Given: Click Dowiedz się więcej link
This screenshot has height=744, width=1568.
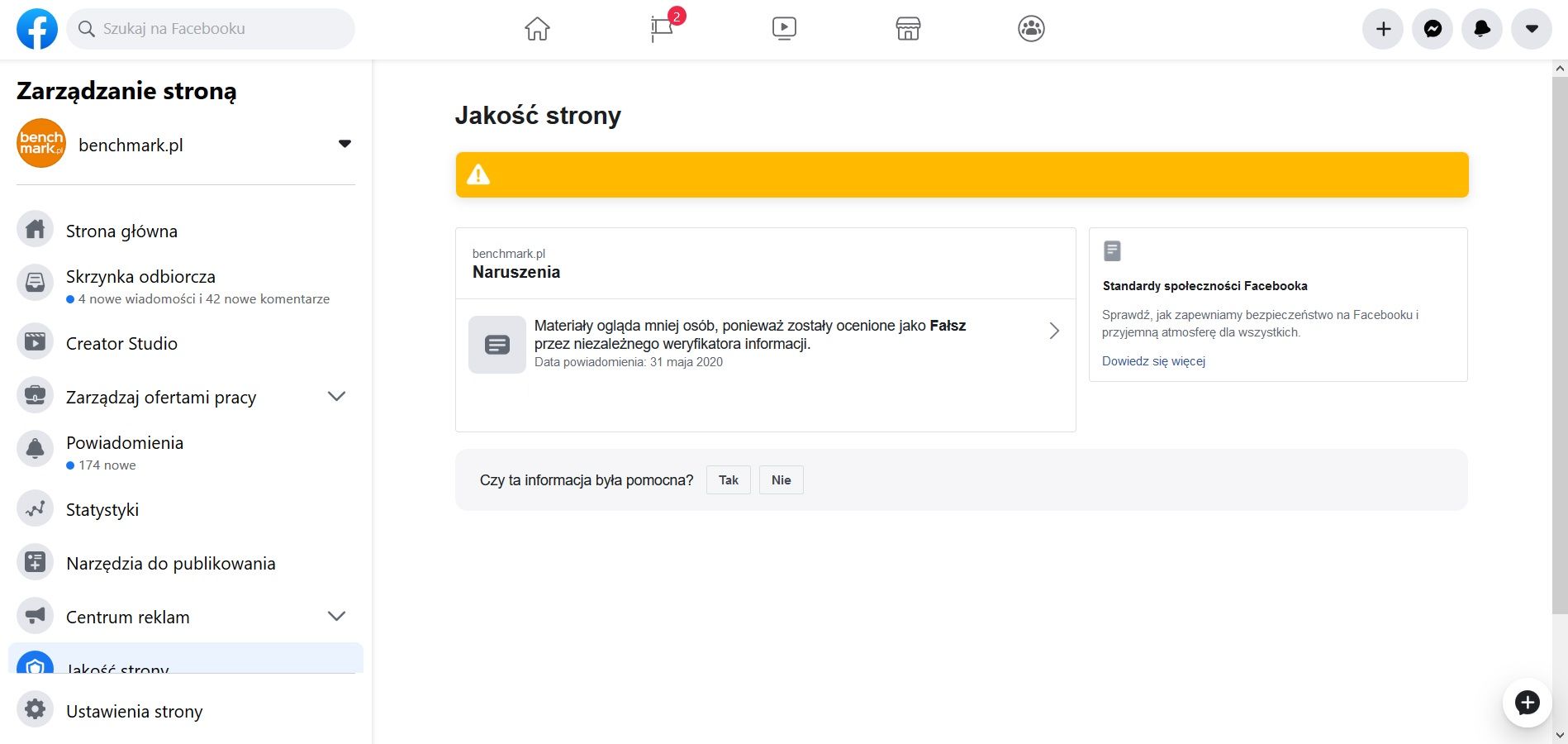Looking at the screenshot, I should [x=1153, y=361].
